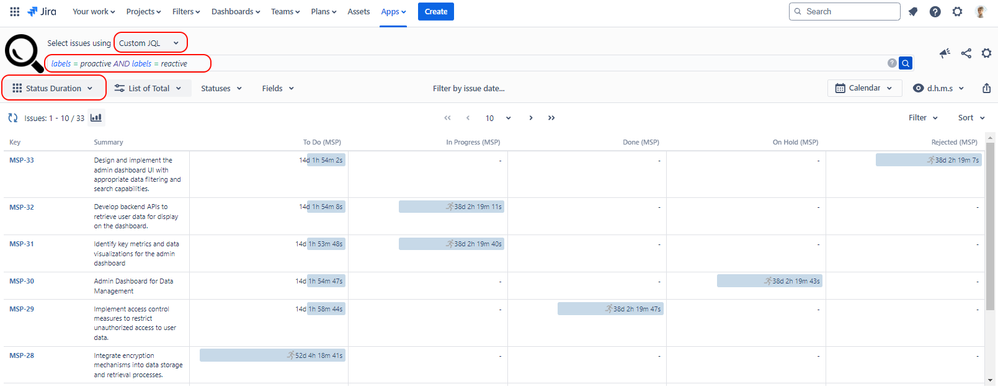Click the MSP-33 Rejected duration bar
This screenshot has height=389, width=998.
929,160
